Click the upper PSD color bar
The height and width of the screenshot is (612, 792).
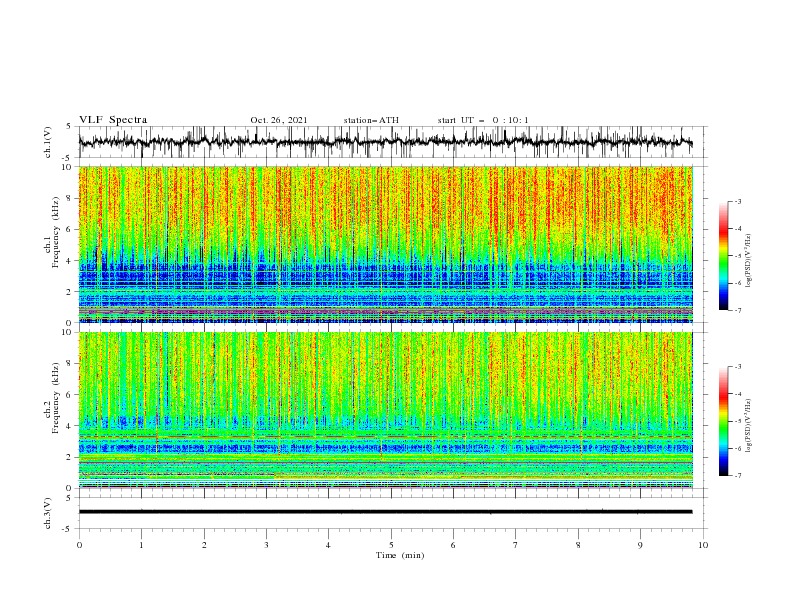(x=724, y=256)
